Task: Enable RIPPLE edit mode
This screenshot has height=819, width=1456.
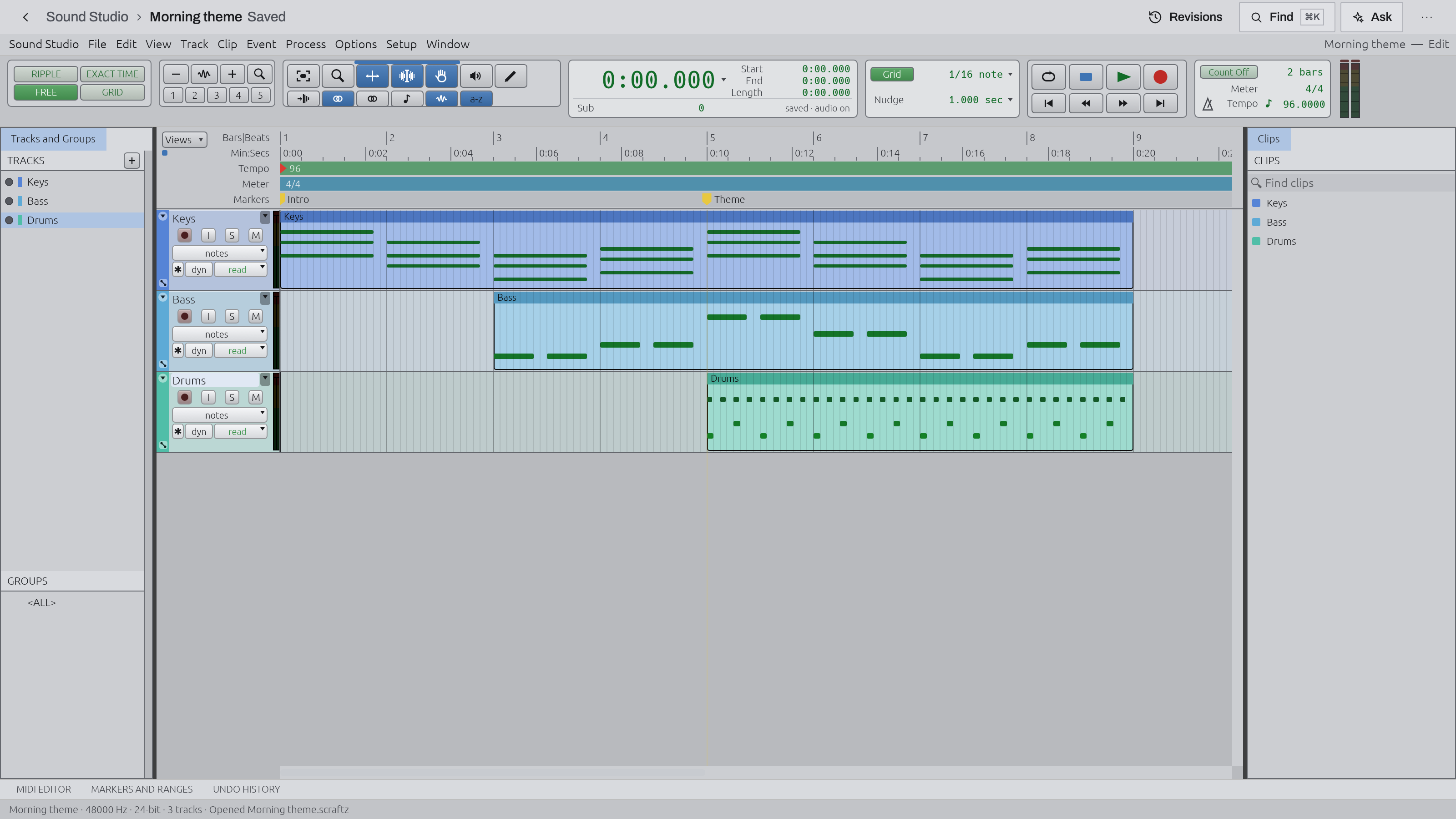Action: (46, 74)
